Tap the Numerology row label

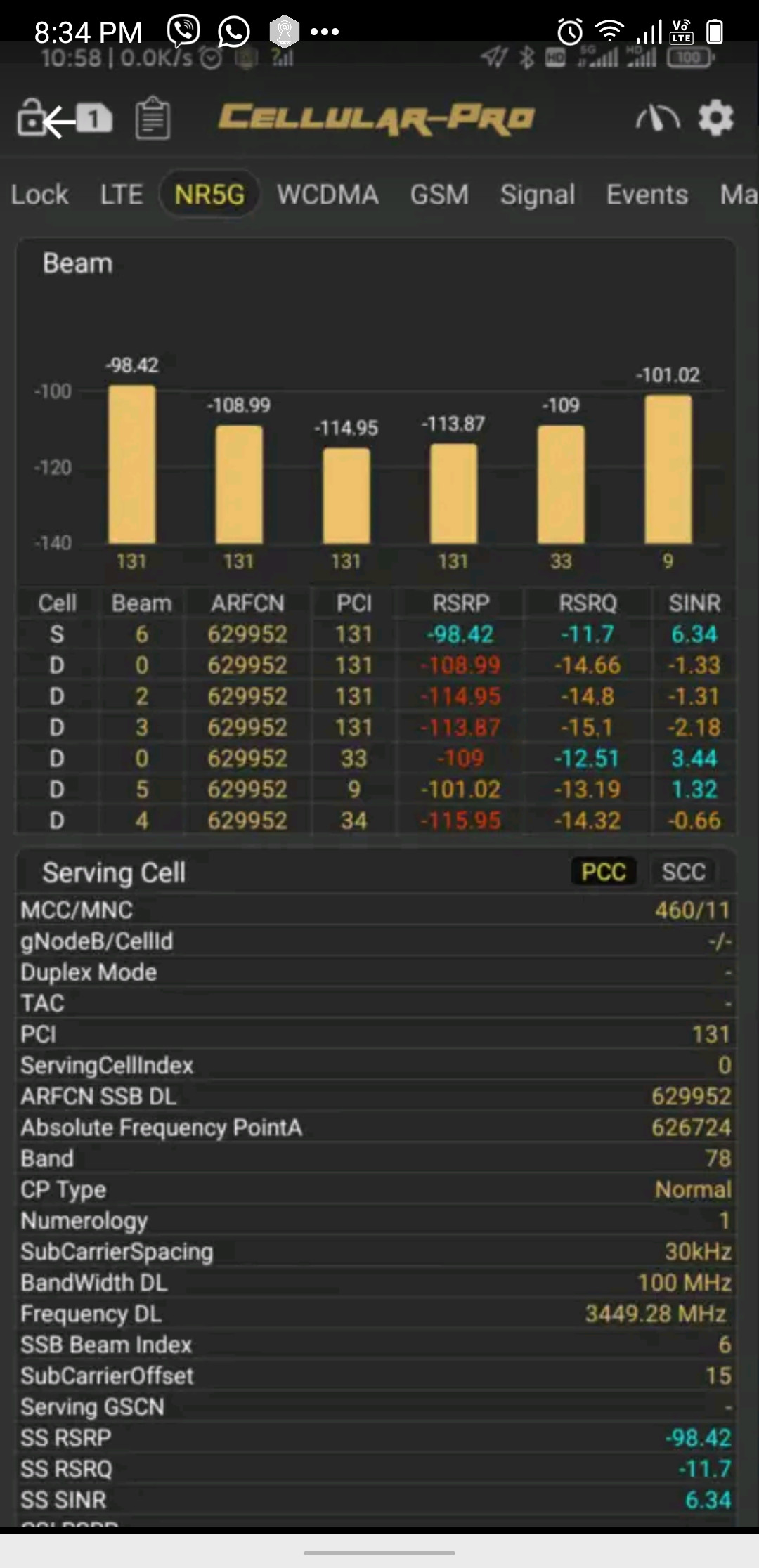pos(84,1221)
